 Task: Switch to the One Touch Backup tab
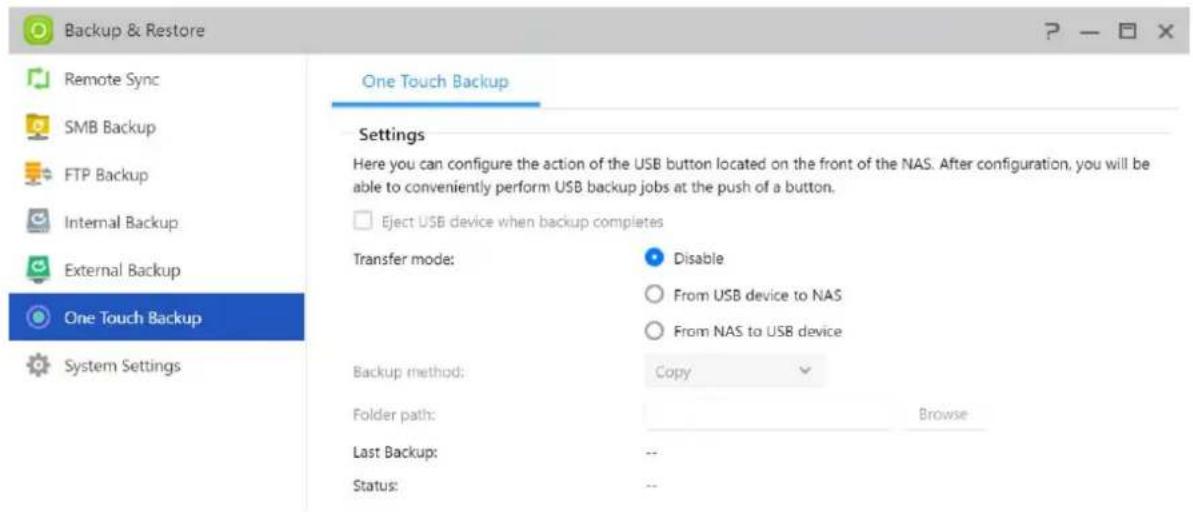pos(435,81)
